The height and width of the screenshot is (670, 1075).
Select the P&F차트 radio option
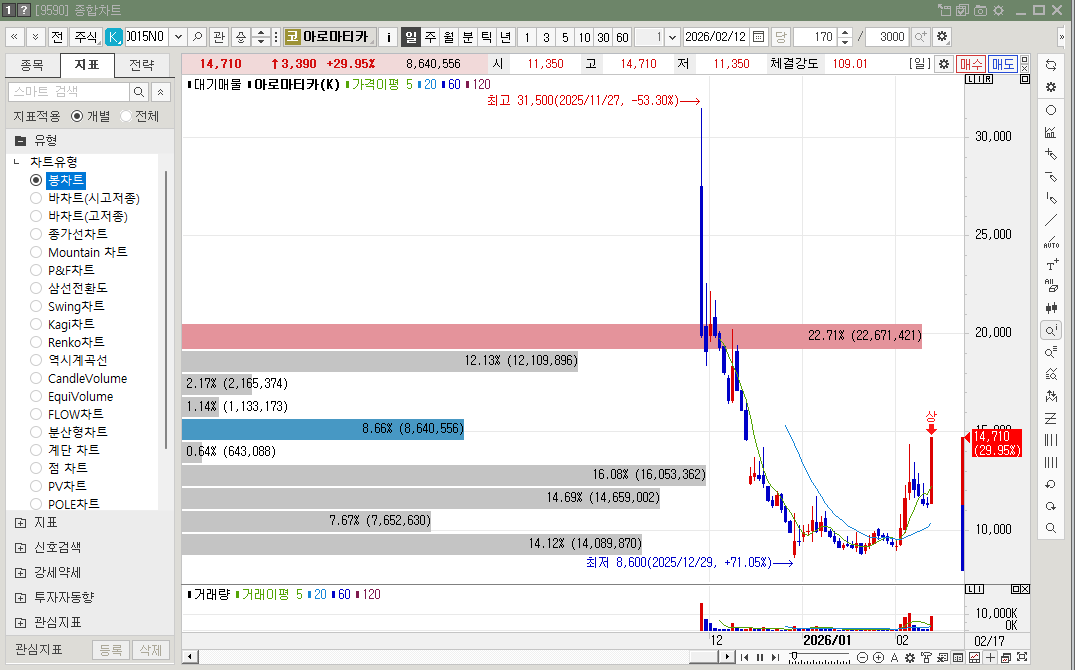coord(36,270)
